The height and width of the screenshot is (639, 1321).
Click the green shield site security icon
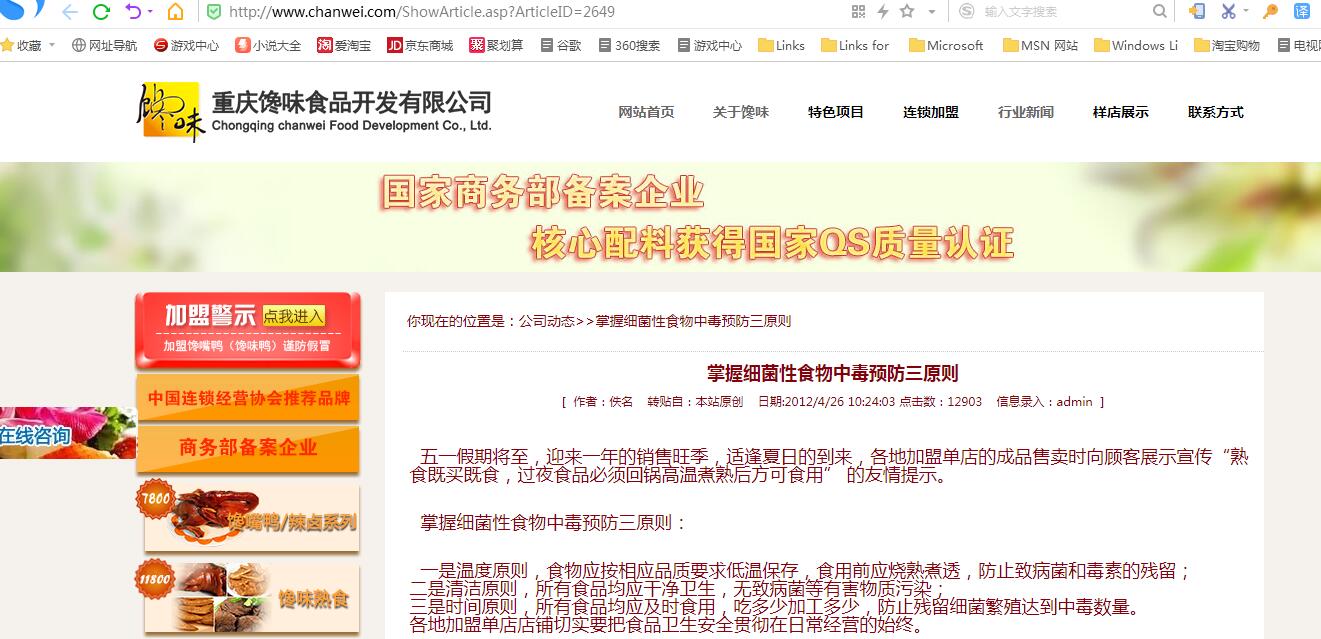(x=214, y=12)
